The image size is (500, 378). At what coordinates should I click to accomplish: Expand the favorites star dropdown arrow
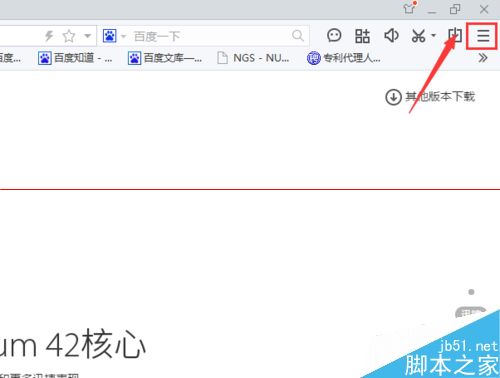[87, 35]
